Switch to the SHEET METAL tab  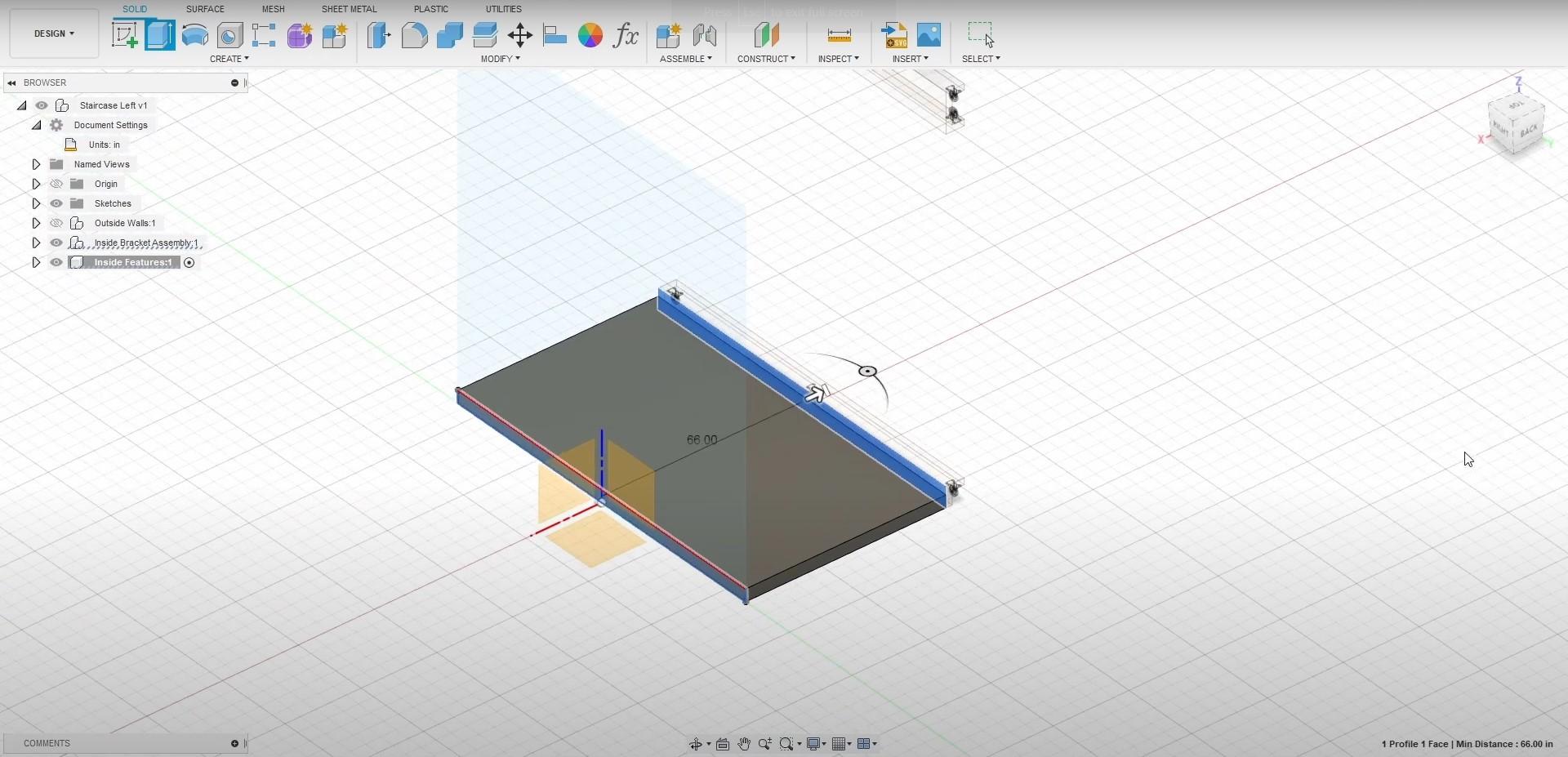350,9
